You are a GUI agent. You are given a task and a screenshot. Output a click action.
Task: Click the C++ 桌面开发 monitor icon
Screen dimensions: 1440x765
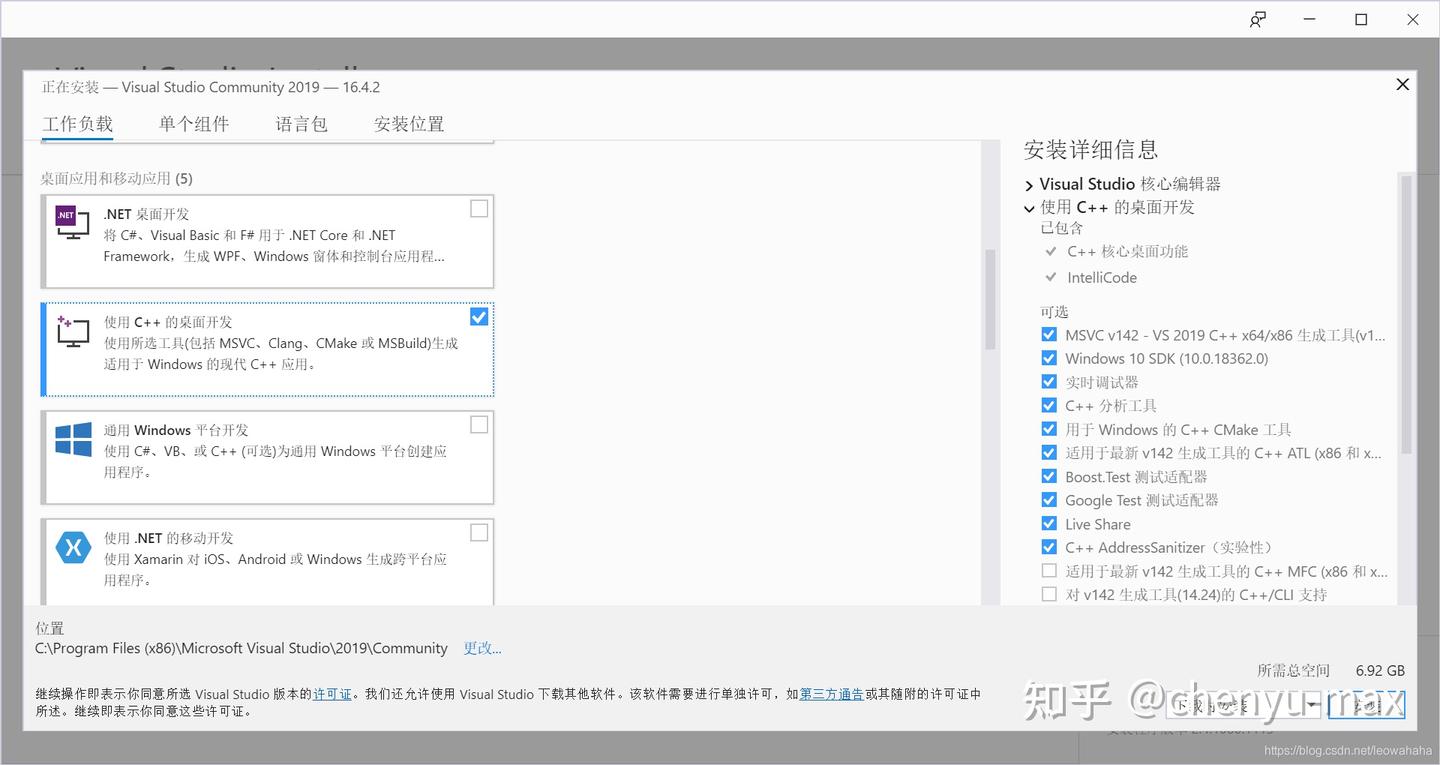coord(71,330)
